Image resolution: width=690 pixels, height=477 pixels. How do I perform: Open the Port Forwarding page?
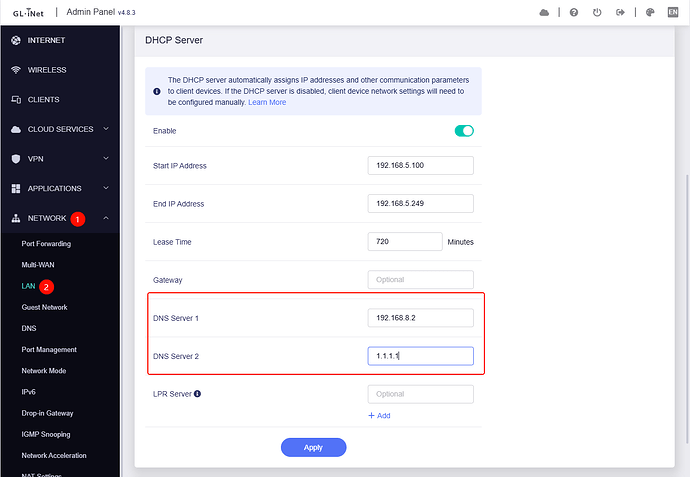click(46, 243)
